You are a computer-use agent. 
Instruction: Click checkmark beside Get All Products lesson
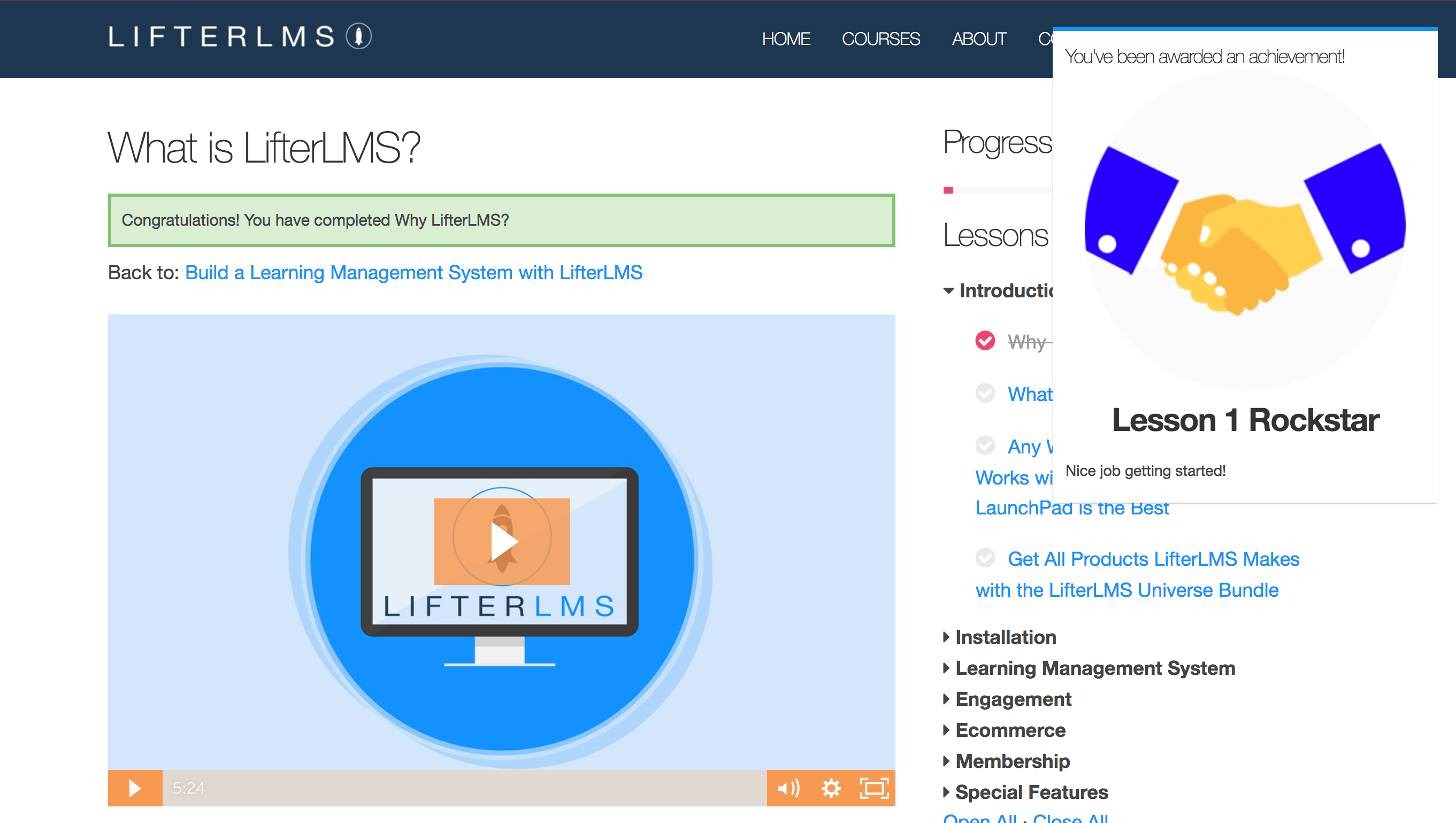pyautogui.click(x=985, y=558)
